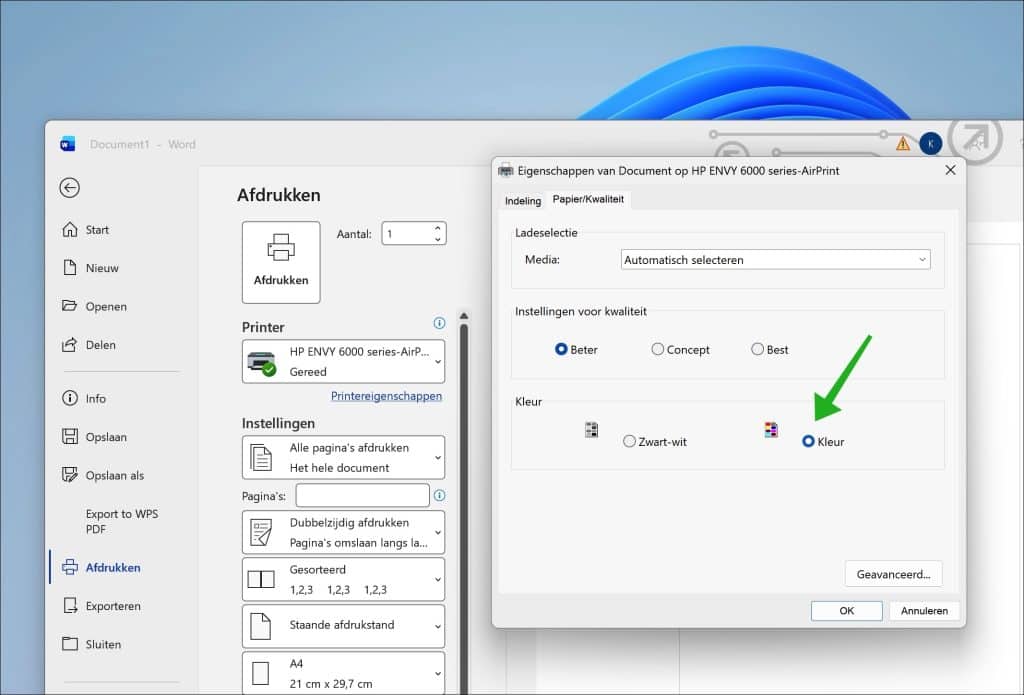Viewport: 1024px width, 695px height.
Task: Click the Exporteren icon in sidebar
Action: pyautogui.click(x=69, y=606)
